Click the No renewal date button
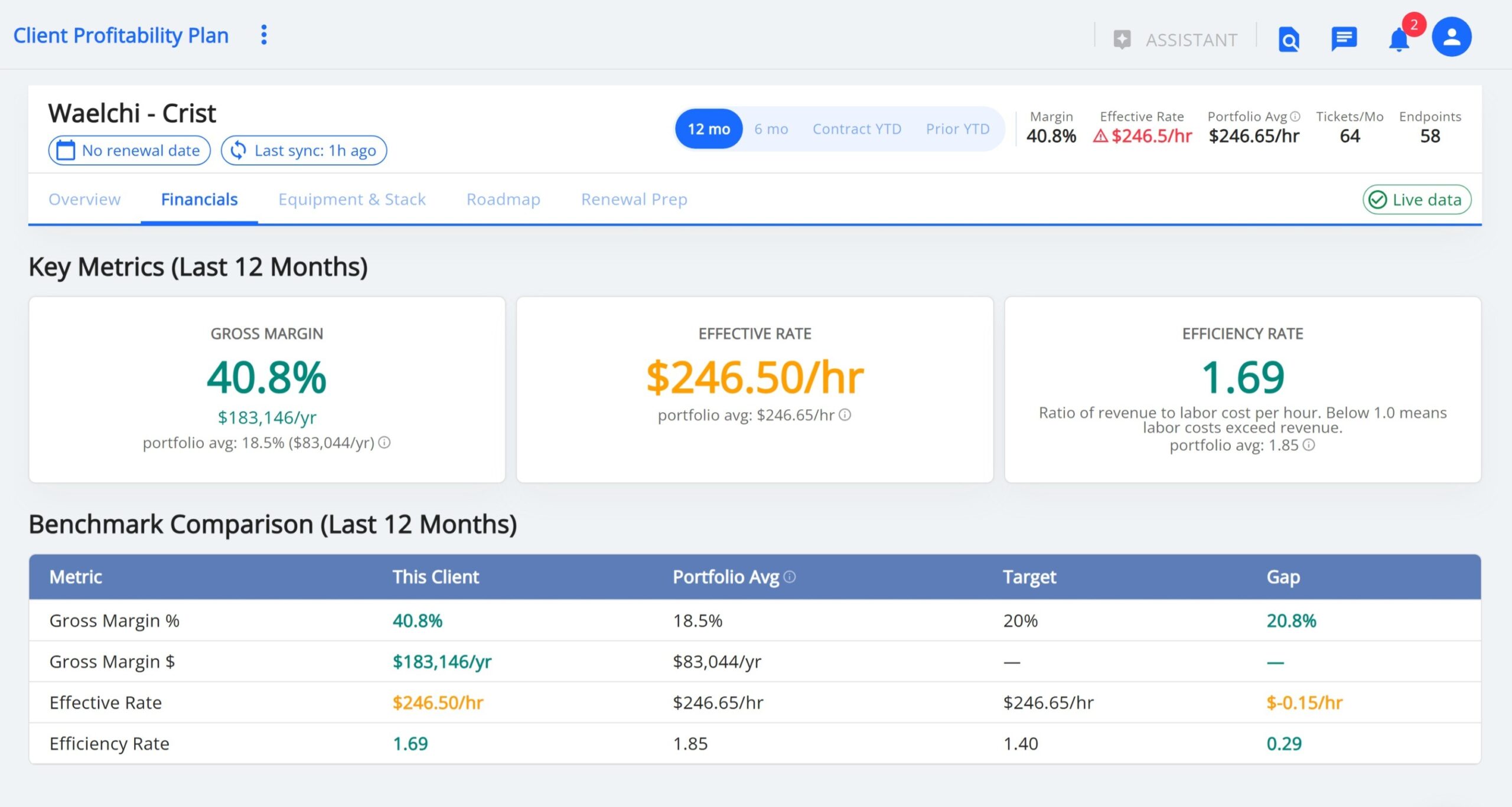 pyautogui.click(x=129, y=151)
